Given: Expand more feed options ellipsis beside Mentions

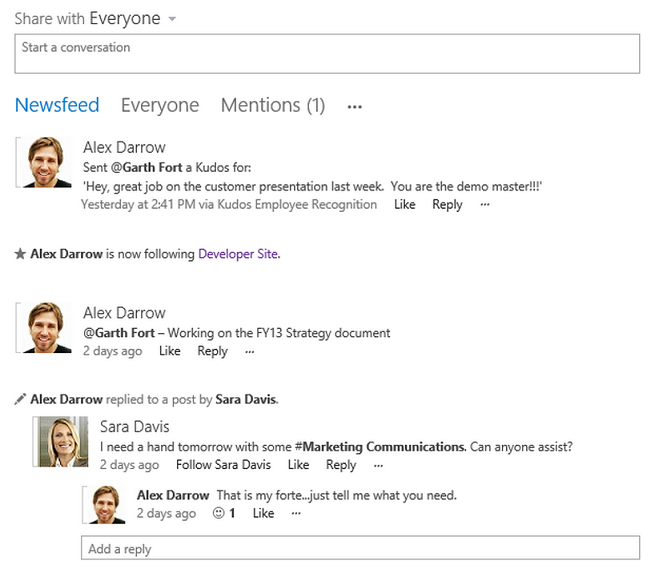Looking at the screenshot, I should [x=354, y=106].
